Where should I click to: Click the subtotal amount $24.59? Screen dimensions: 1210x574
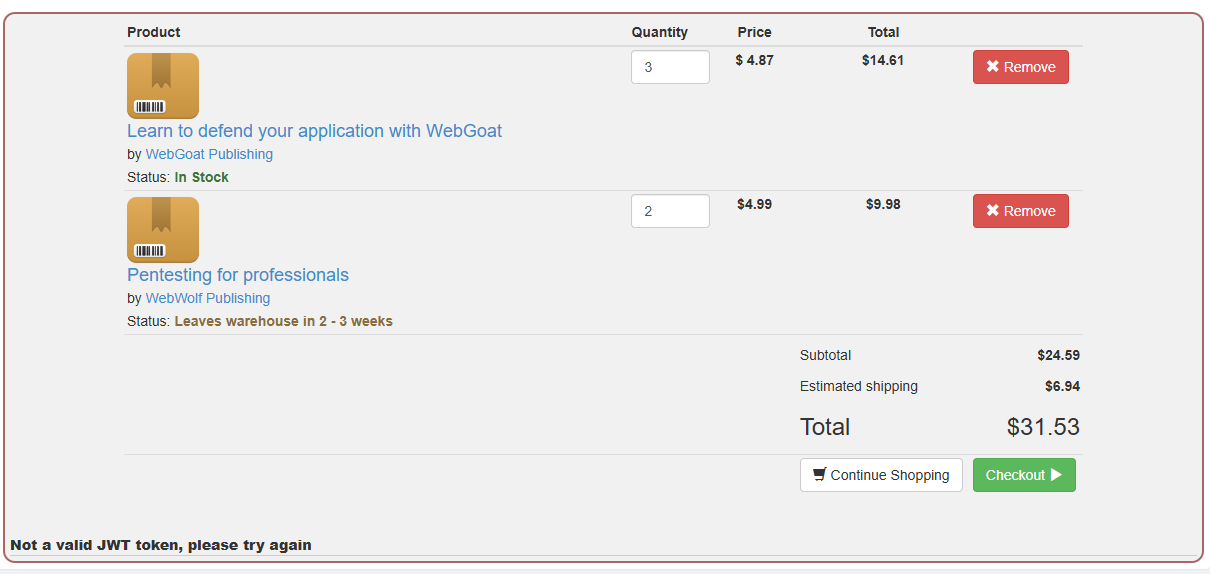pos(1059,355)
